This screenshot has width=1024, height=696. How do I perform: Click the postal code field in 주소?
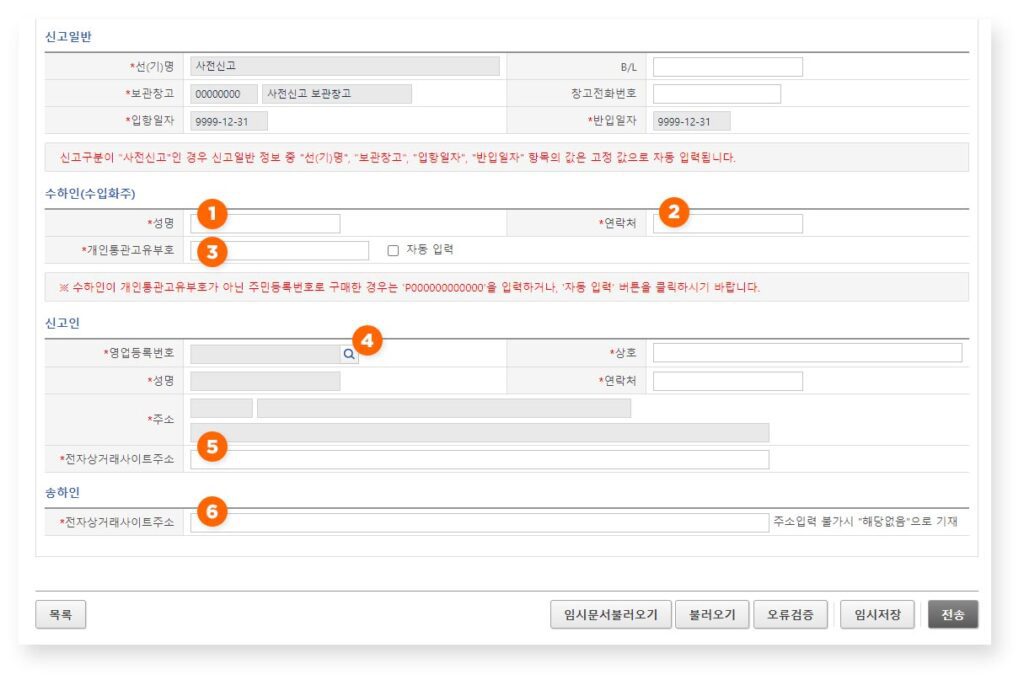(x=221, y=408)
